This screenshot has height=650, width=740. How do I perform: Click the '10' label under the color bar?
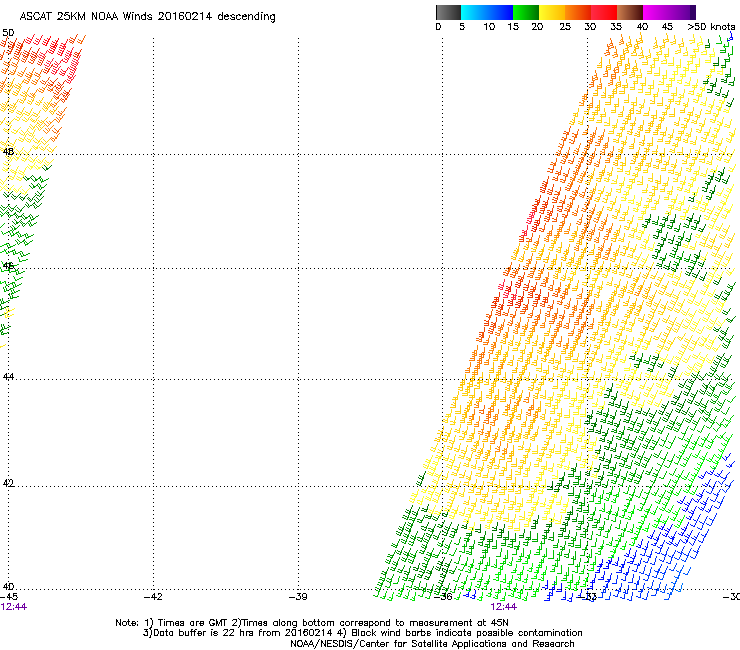coord(489,27)
